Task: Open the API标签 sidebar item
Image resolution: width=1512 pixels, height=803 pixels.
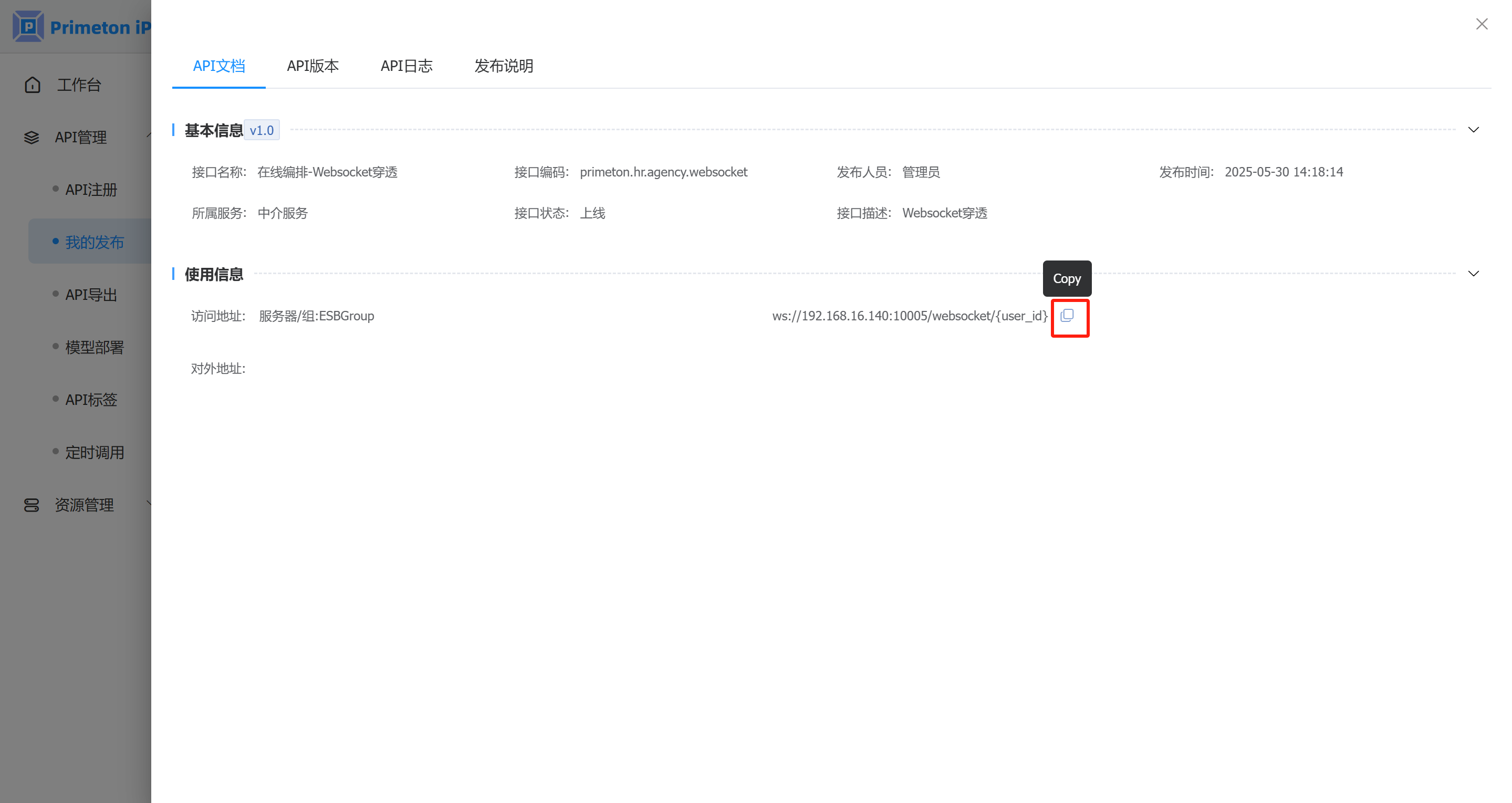Action: [x=91, y=400]
